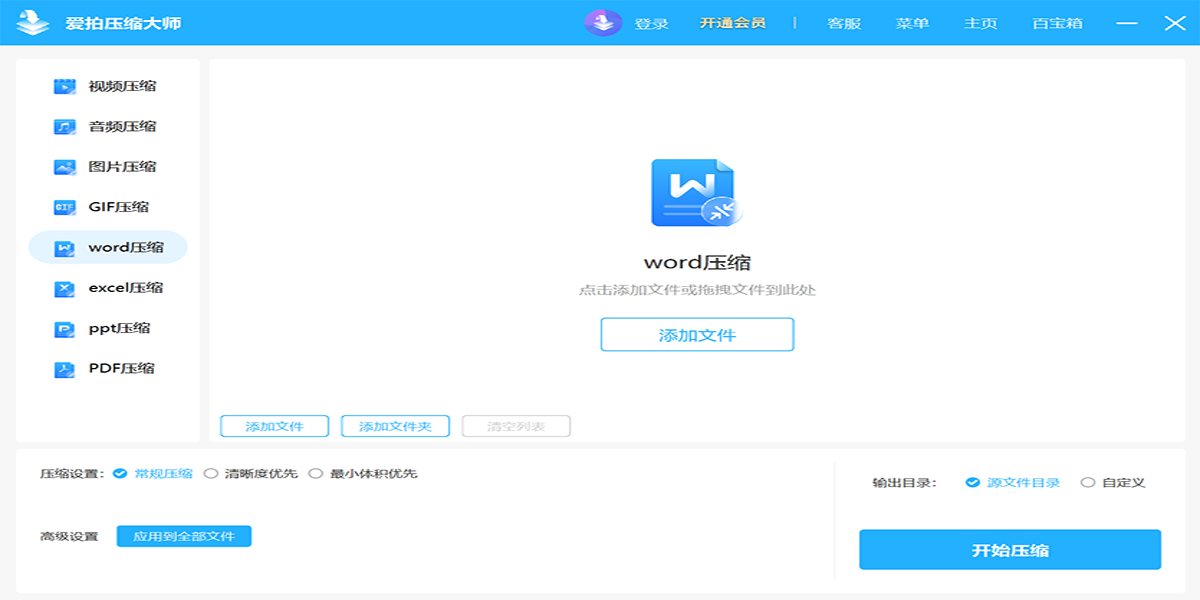Open 百宝箱 in the top bar
Viewport: 1200px width, 600px height.
(x=1057, y=23)
